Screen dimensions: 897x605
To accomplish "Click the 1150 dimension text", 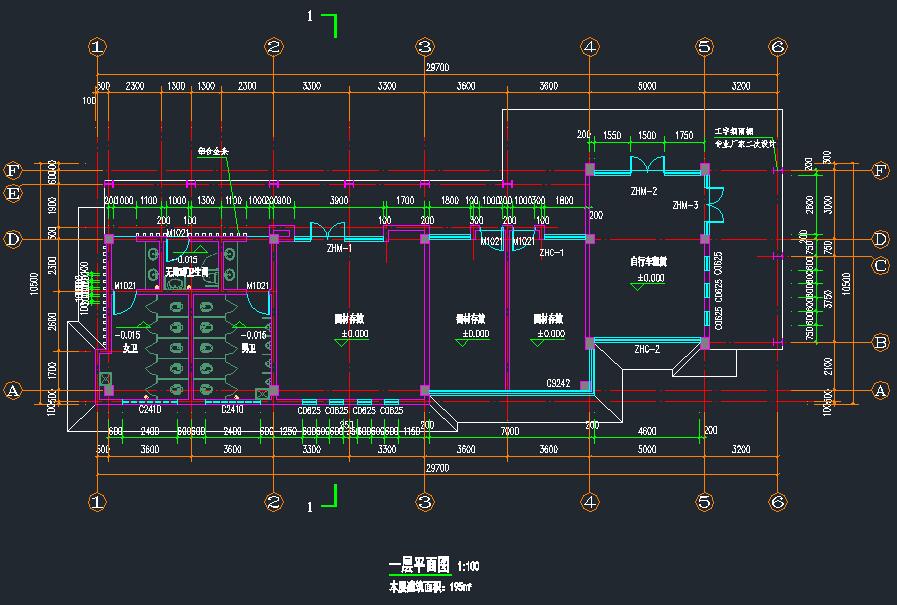I will (x=411, y=431).
